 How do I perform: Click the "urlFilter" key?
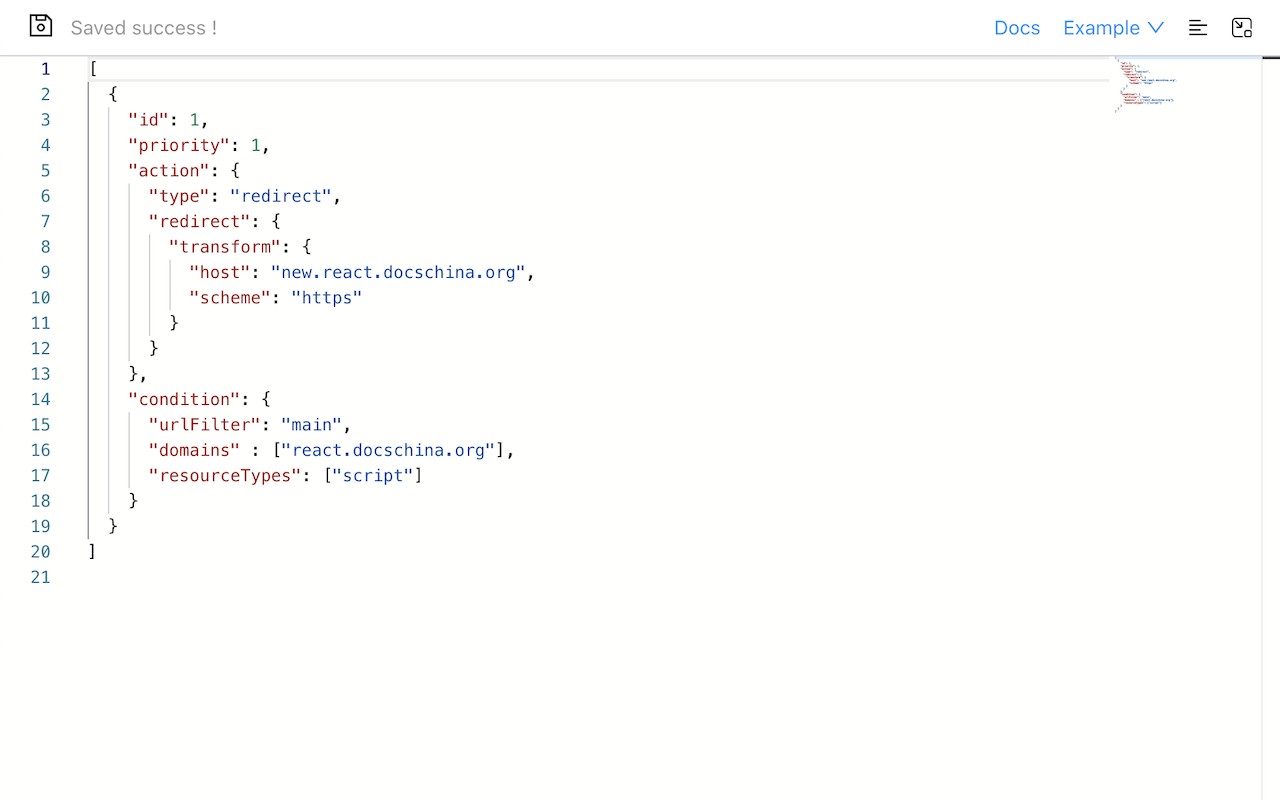click(x=205, y=425)
